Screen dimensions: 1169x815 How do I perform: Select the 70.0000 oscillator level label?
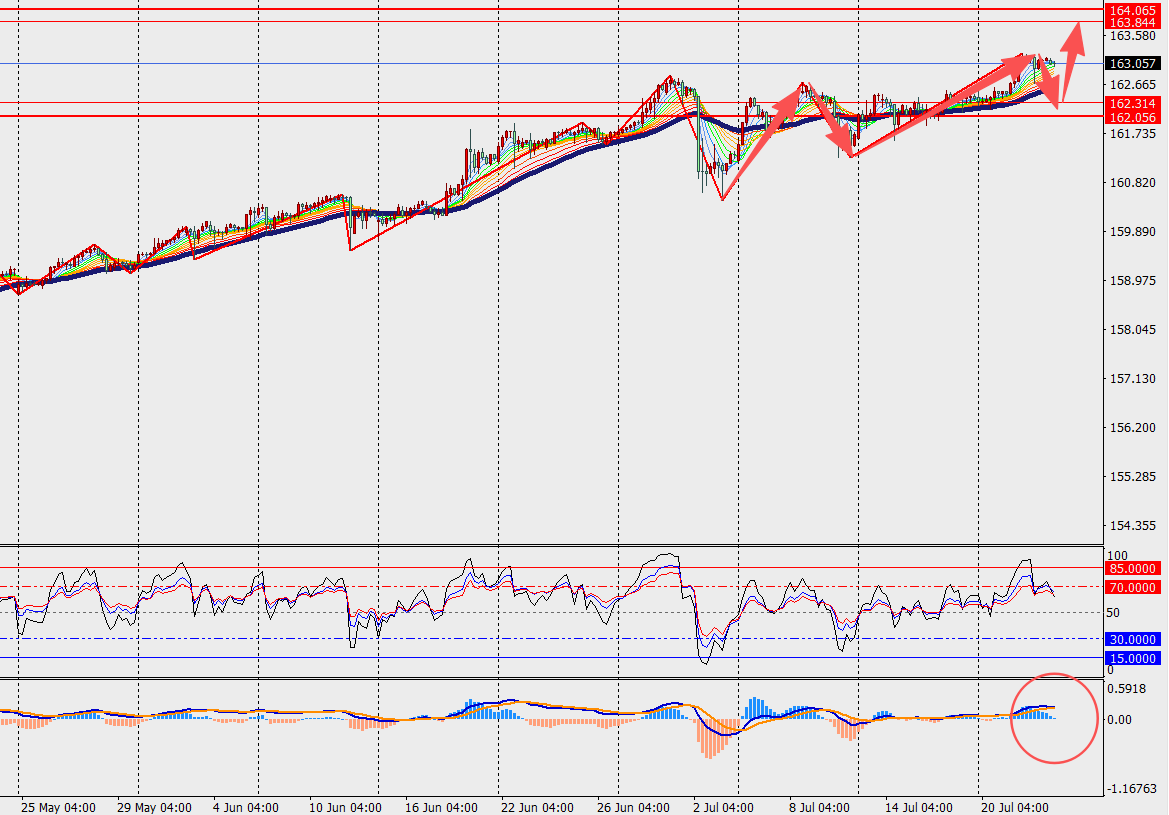[x=1132, y=588]
